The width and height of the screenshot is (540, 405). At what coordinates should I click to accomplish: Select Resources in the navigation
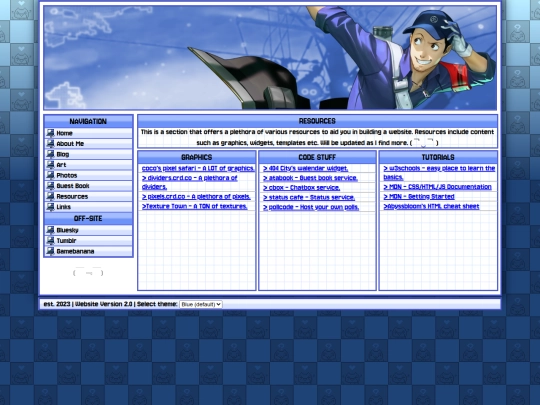[x=89, y=196]
